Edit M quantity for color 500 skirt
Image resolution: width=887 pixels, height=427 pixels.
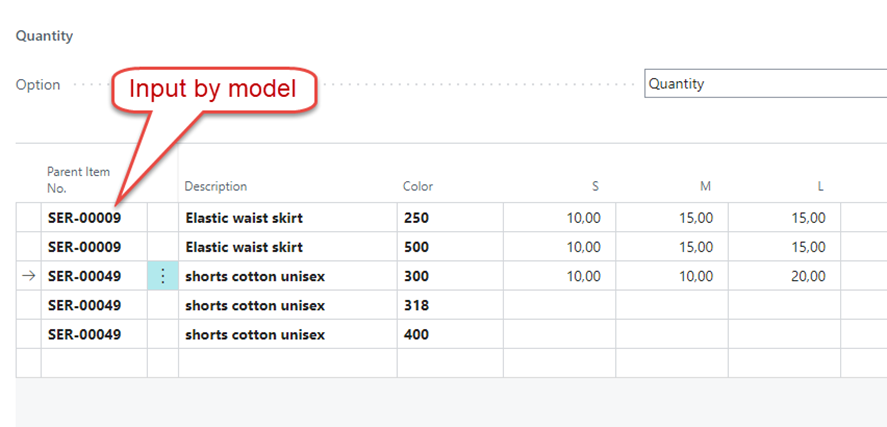[x=672, y=247]
